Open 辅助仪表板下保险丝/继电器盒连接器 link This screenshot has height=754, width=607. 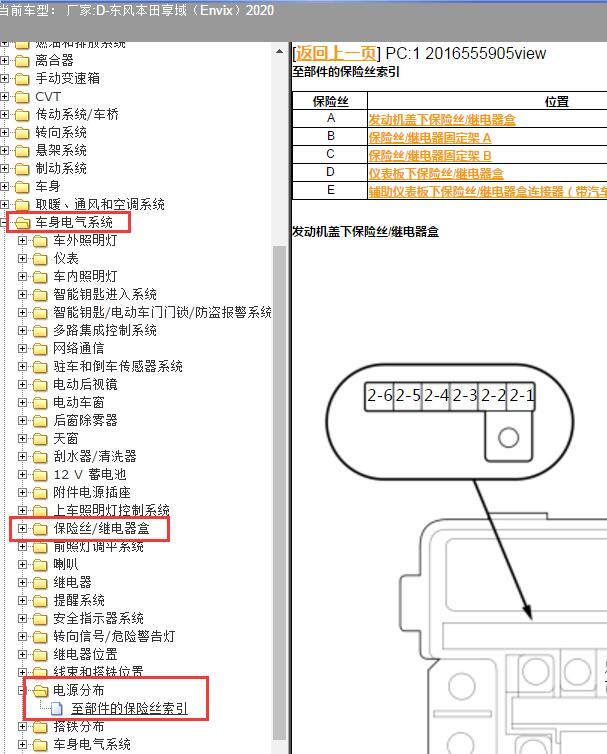coord(487,191)
